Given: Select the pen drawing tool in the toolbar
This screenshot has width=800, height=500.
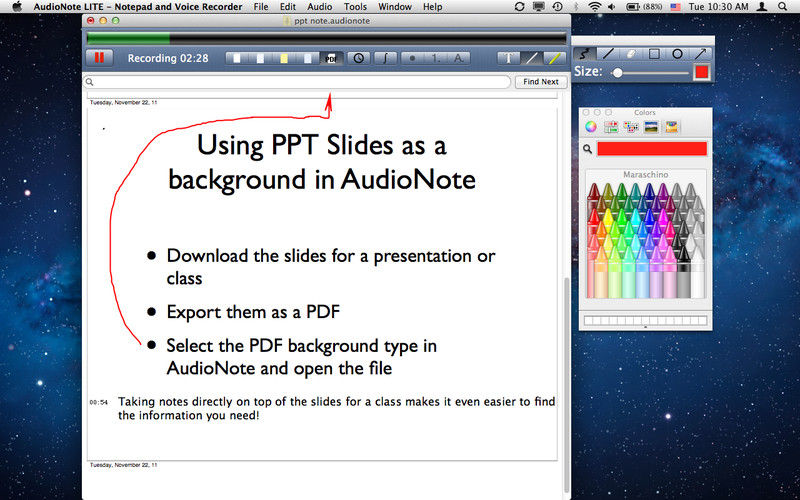Looking at the screenshot, I should [532, 58].
